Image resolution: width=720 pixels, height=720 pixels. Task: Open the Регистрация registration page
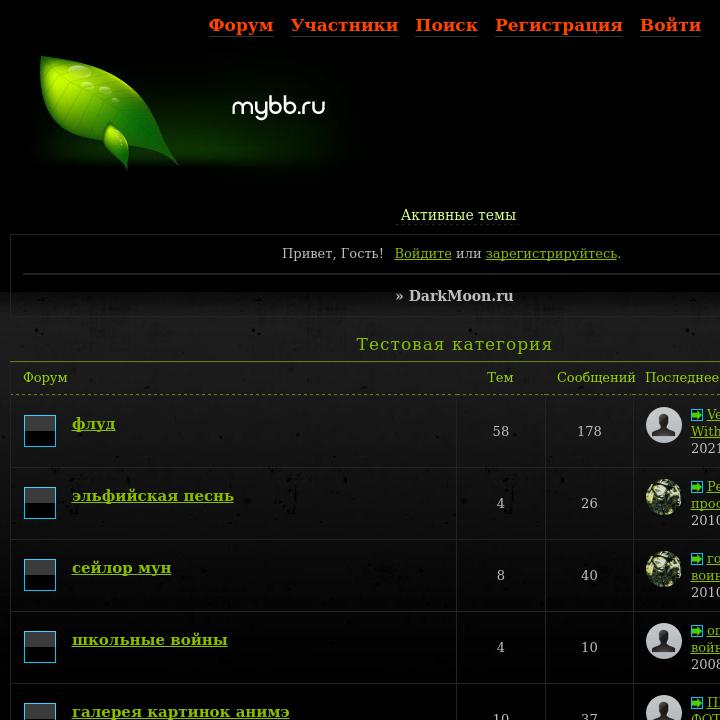point(559,25)
